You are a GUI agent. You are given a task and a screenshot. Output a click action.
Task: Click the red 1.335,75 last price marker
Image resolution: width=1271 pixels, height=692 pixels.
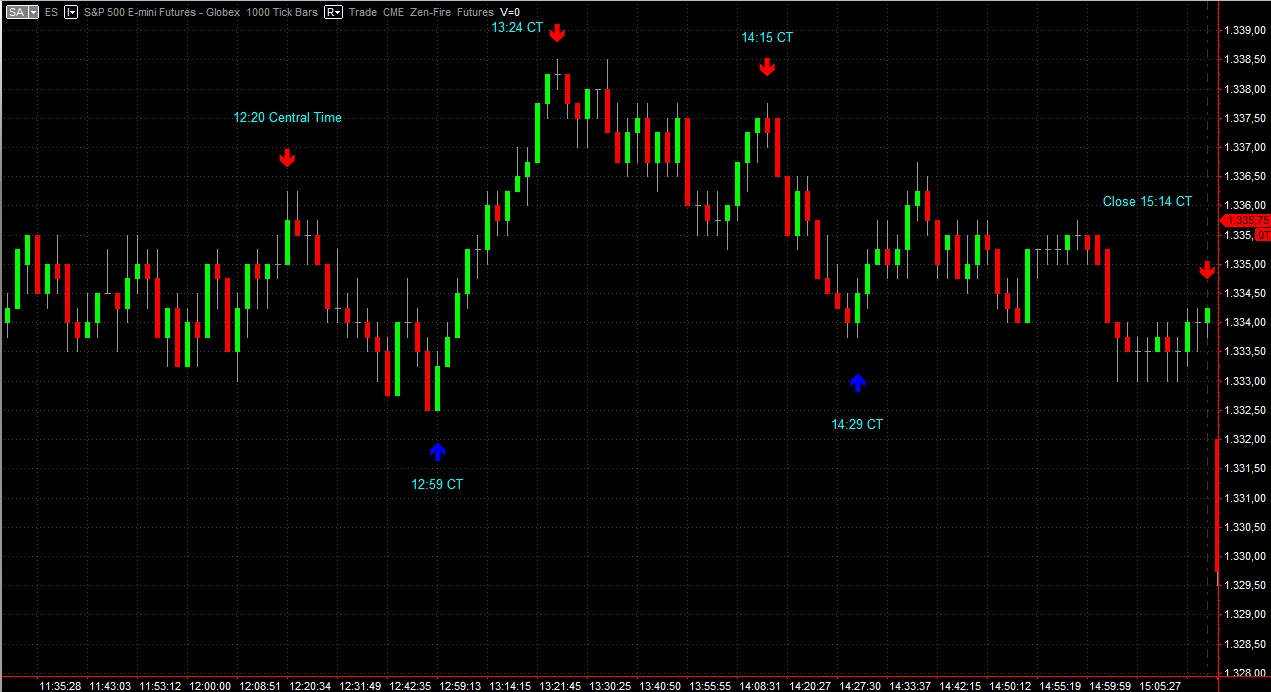(x=1246, y=220)
